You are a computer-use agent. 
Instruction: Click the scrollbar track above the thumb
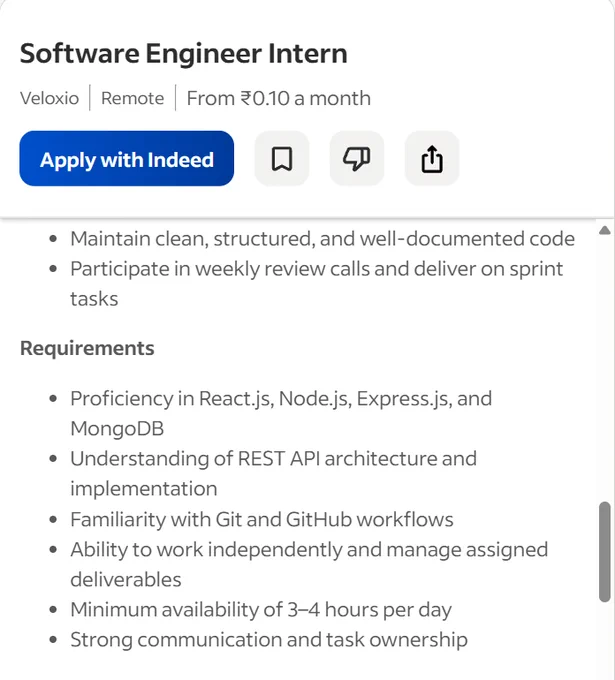(605, 369)
